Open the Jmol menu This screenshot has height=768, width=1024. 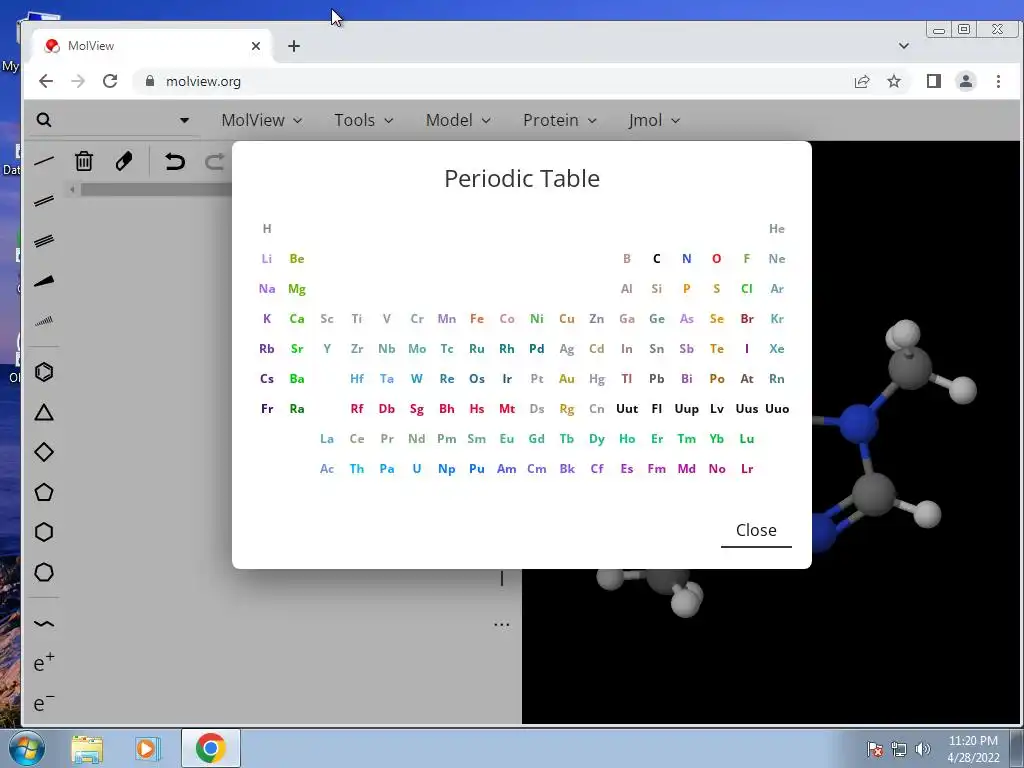click(x=654, y=120)
